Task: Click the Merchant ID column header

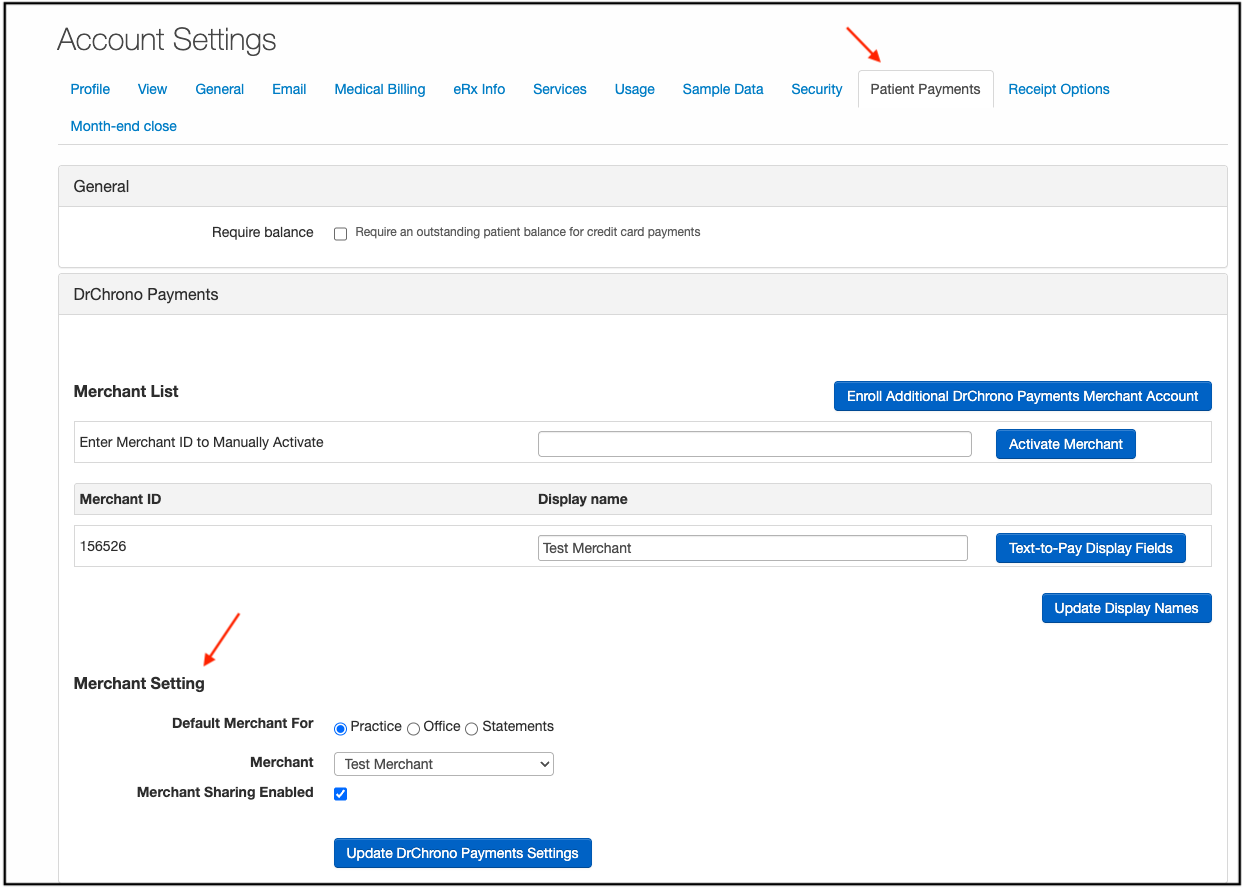Action: pos(120,499)
